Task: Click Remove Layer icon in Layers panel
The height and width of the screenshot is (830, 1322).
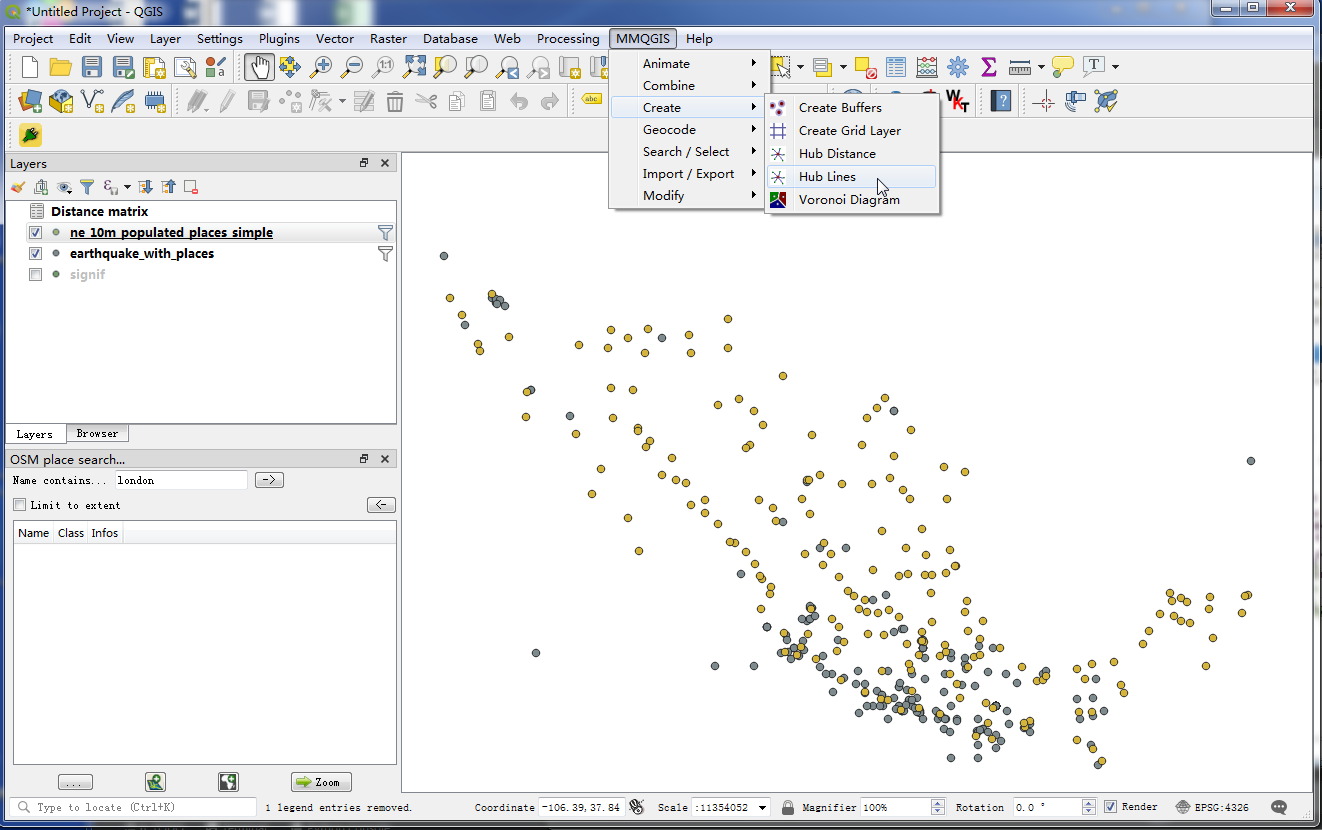Action: (x=191, y=187)
